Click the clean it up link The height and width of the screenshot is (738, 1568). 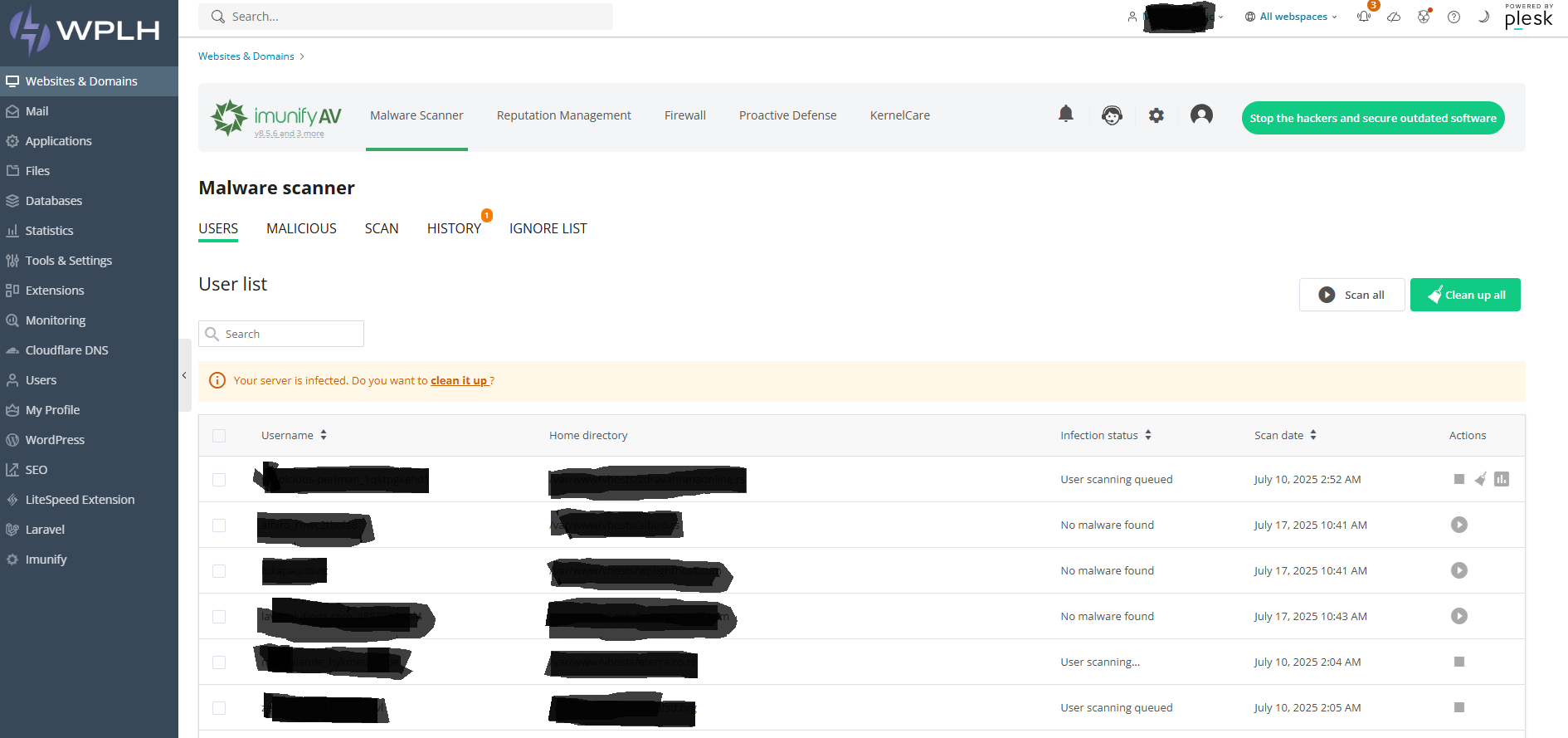point(460,380)
